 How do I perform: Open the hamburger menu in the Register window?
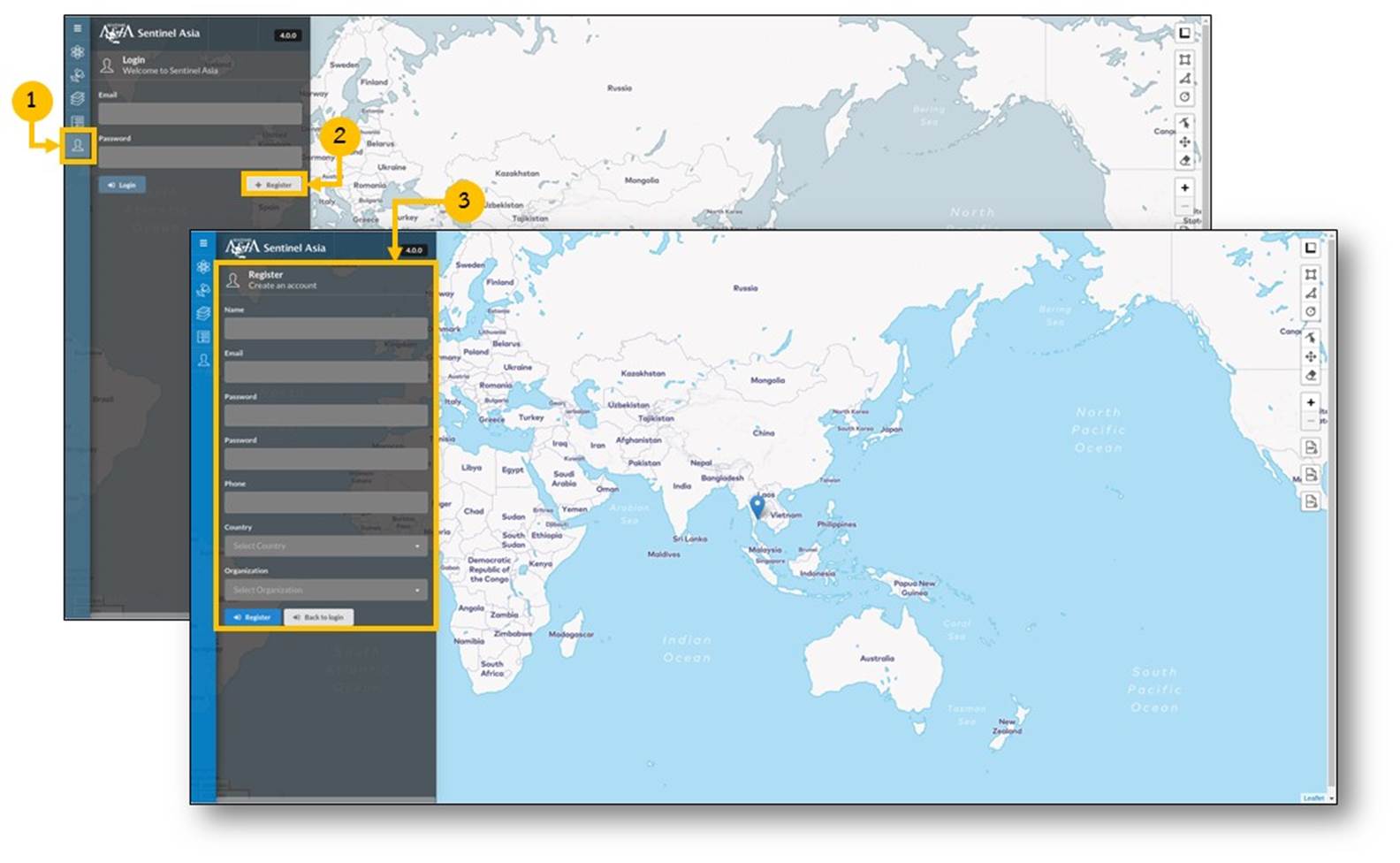tap(203, 243)
